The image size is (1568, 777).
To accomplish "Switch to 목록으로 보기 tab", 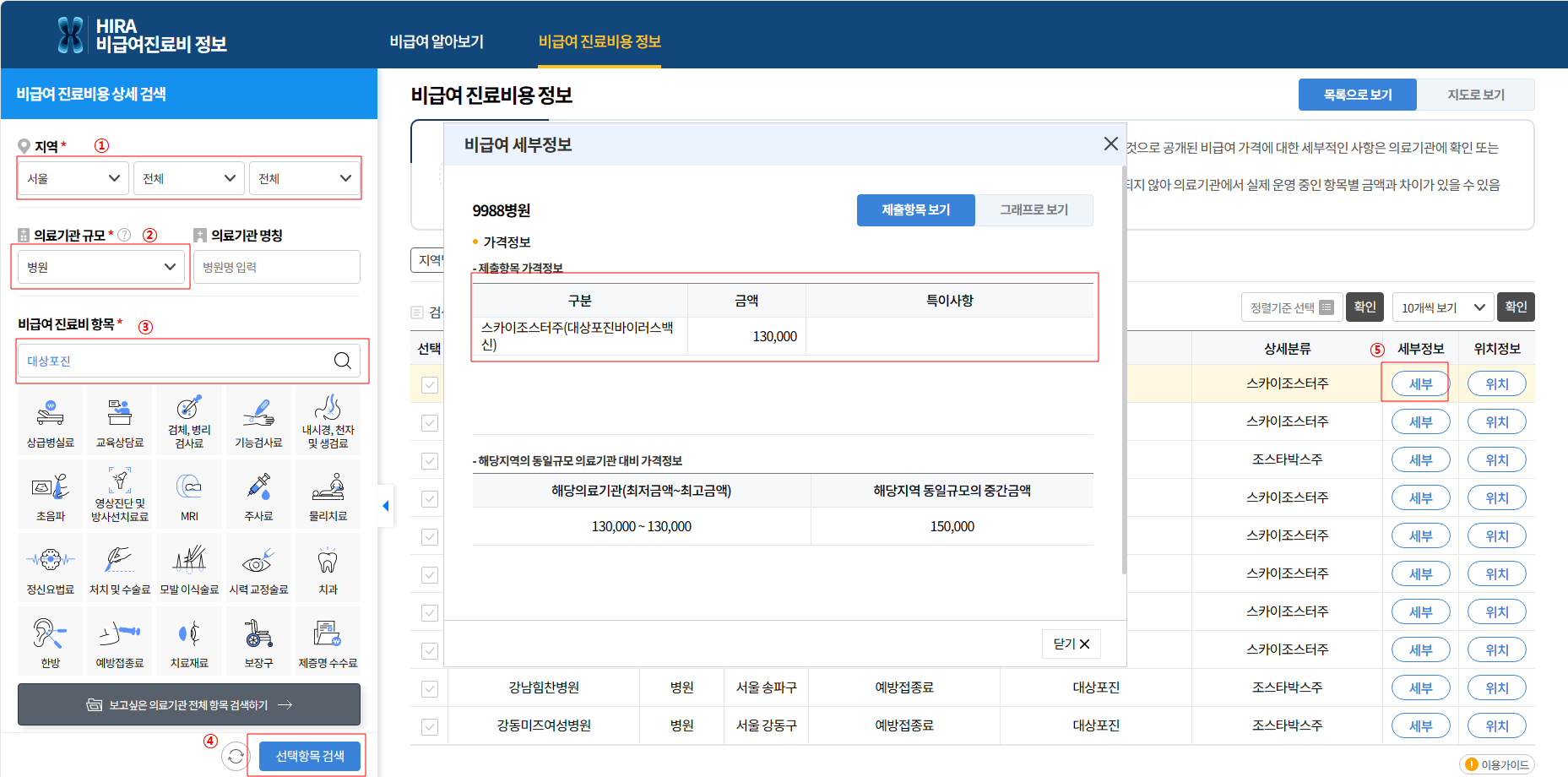I will [x=1358, y=95].
